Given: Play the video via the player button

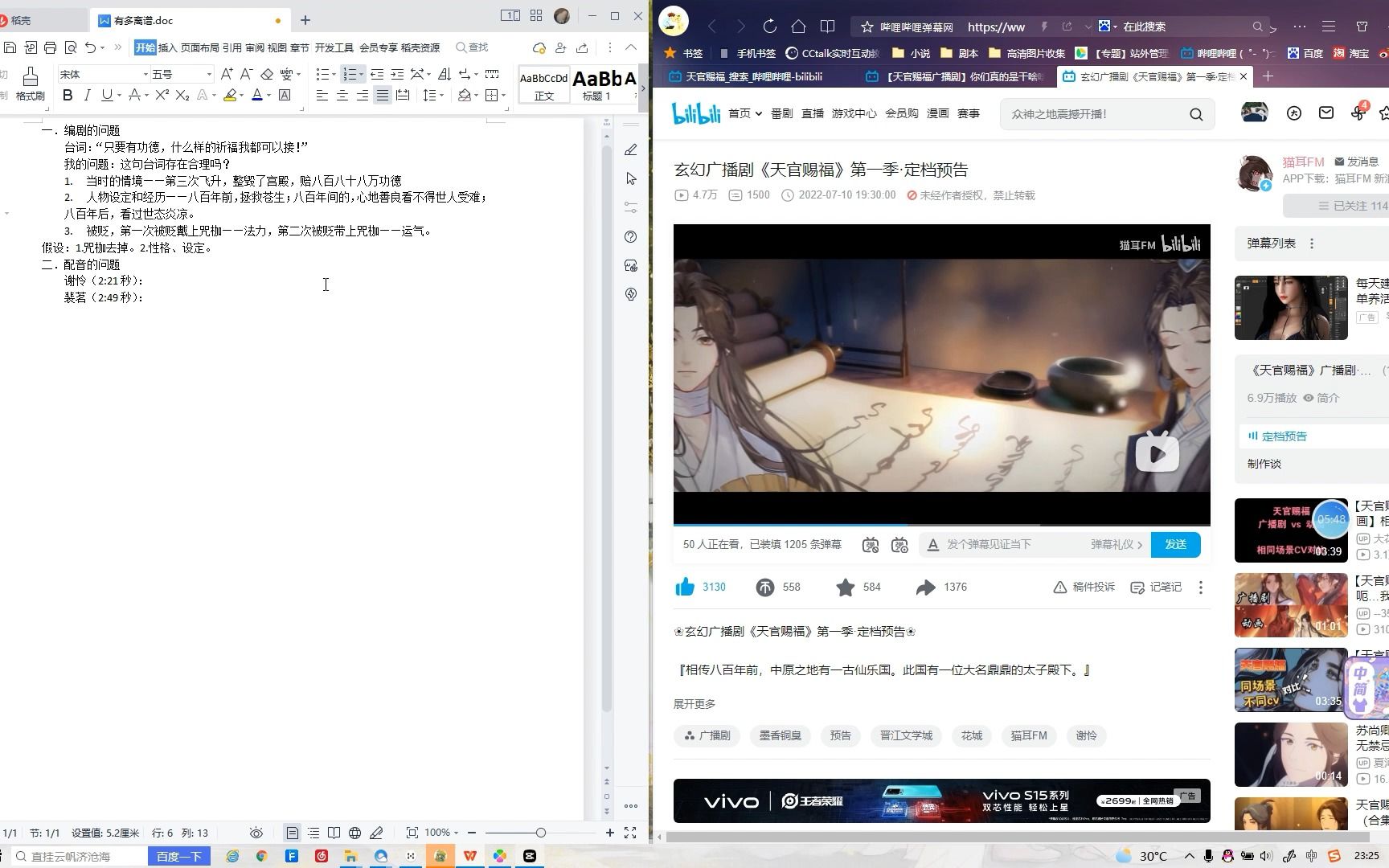Looking at the screenshot, I should click(x=1157, y=453).
